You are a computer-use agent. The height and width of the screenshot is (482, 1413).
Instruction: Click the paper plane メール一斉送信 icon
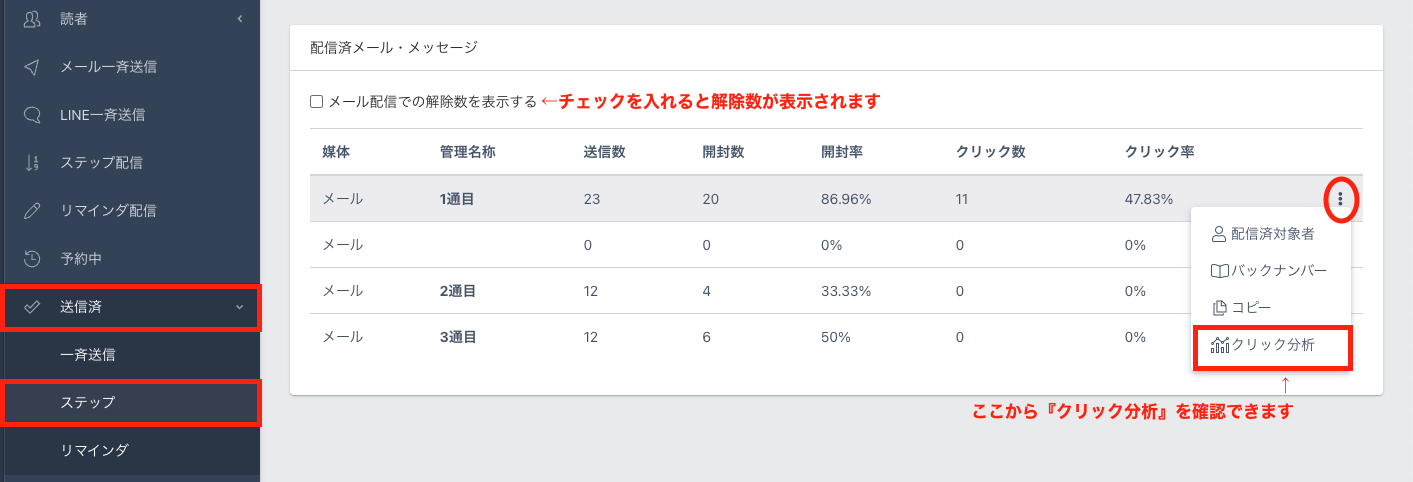click(x=32, y=67)
